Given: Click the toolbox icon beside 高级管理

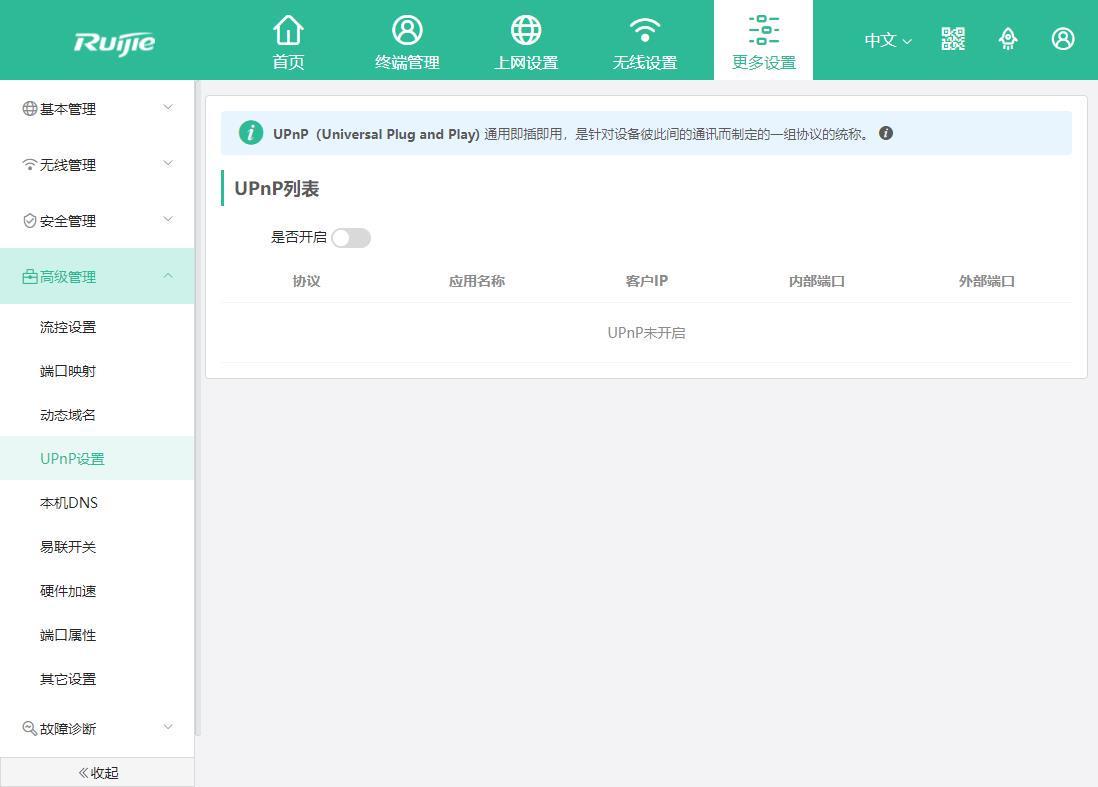Looking at the screenshot, I should point(29,277).
